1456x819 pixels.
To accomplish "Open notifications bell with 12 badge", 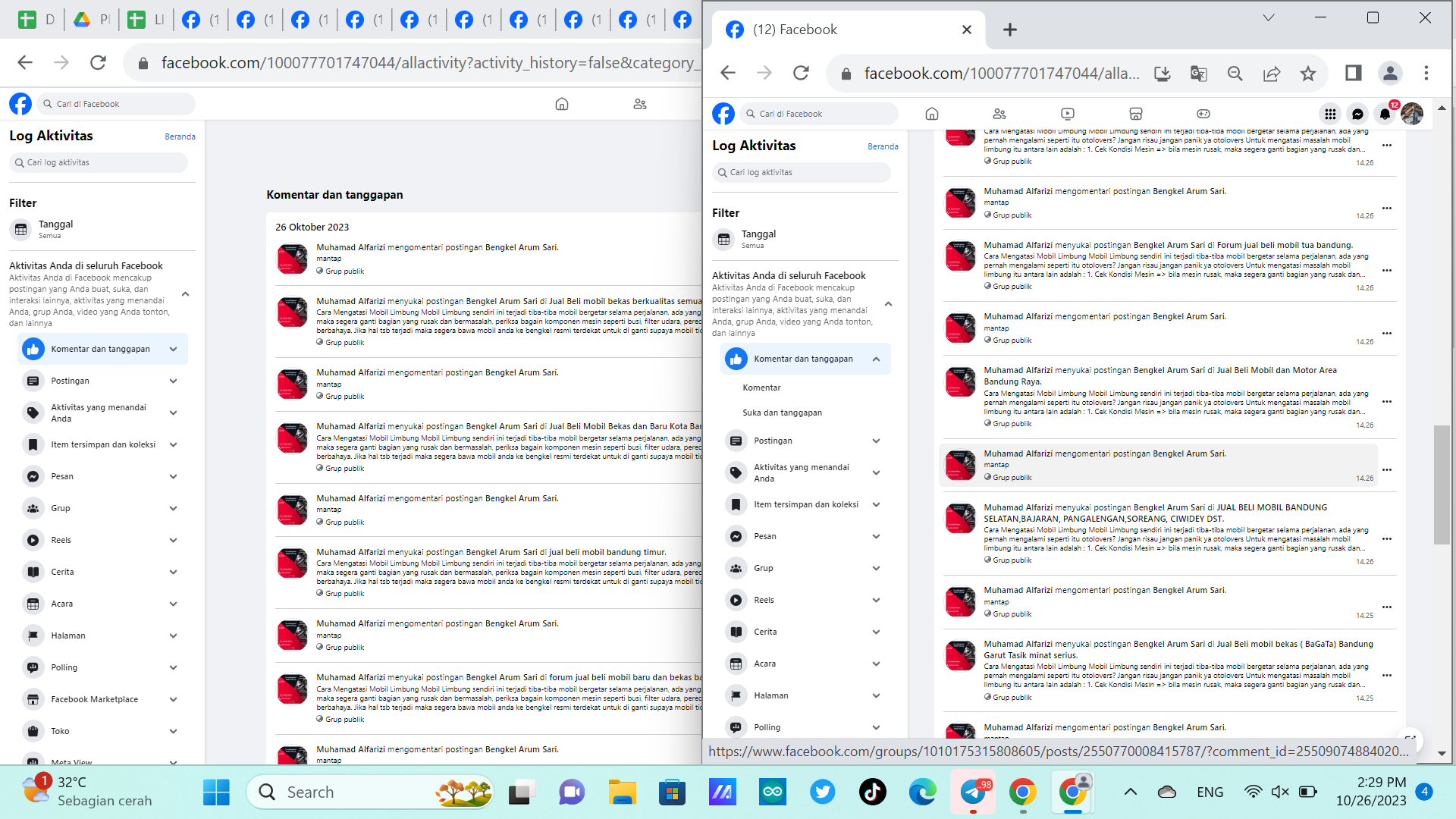I will (1385, 115).
